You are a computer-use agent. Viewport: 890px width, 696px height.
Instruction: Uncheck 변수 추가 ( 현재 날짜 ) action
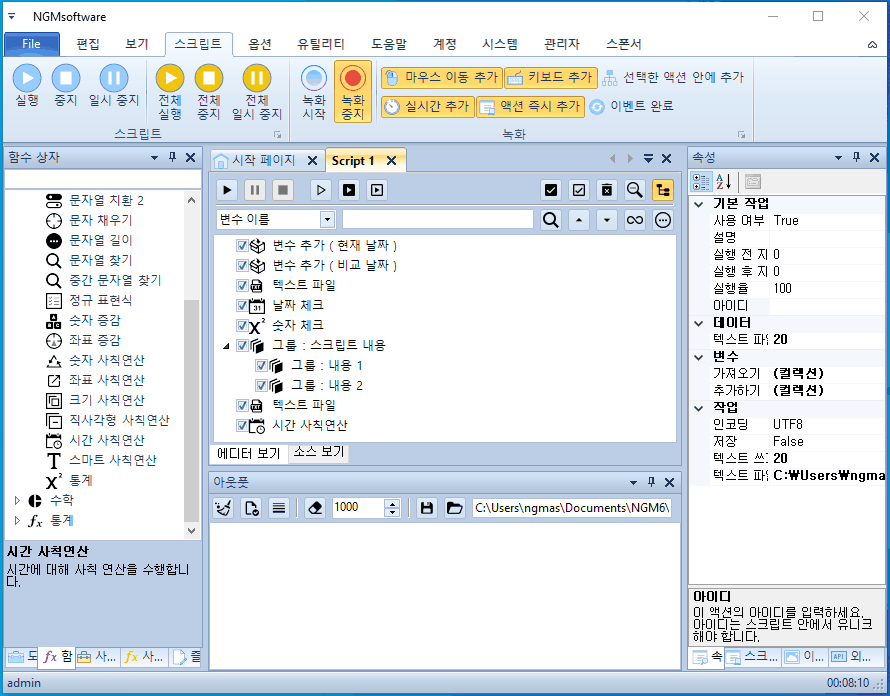coord(242,245)
